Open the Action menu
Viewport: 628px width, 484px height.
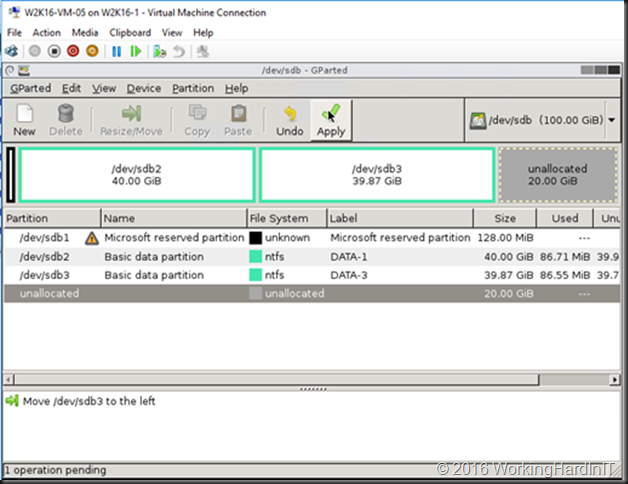pyautogui.click(x=46, y=32)
